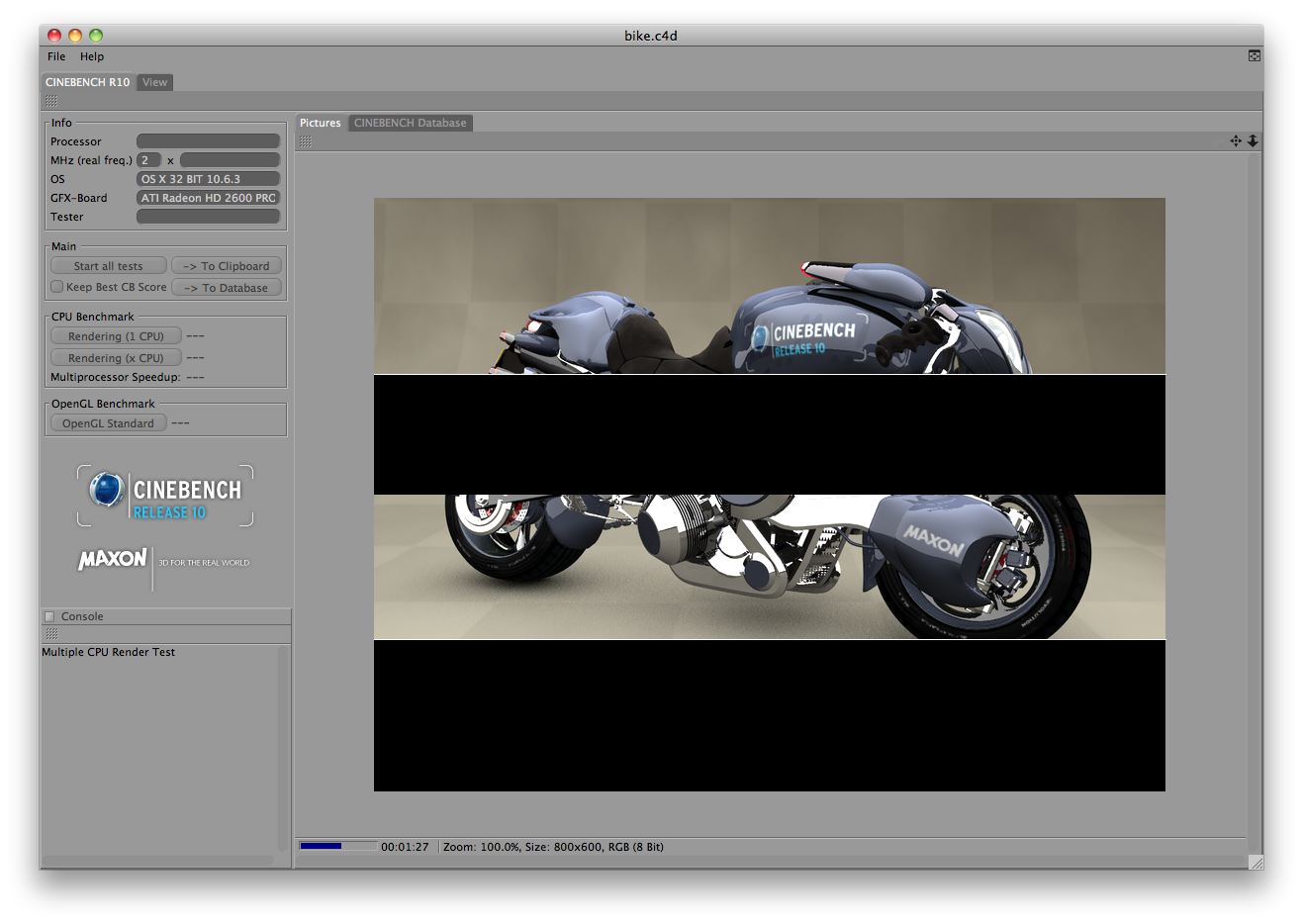This screenshot has height=924, width=1303.
Task: Click the Zoom: 100.0% status text
Action: coord(481,847)
